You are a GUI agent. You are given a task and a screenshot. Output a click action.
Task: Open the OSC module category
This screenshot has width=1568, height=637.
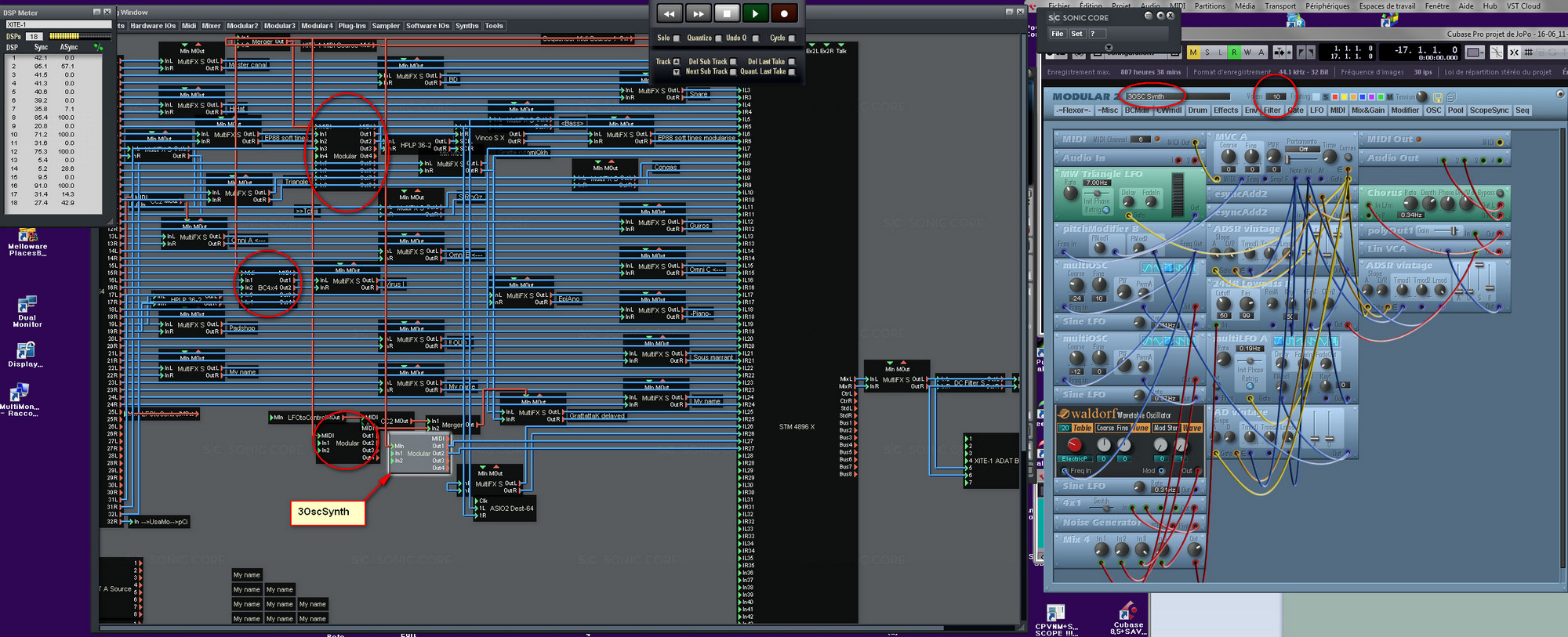point(1434,110)
